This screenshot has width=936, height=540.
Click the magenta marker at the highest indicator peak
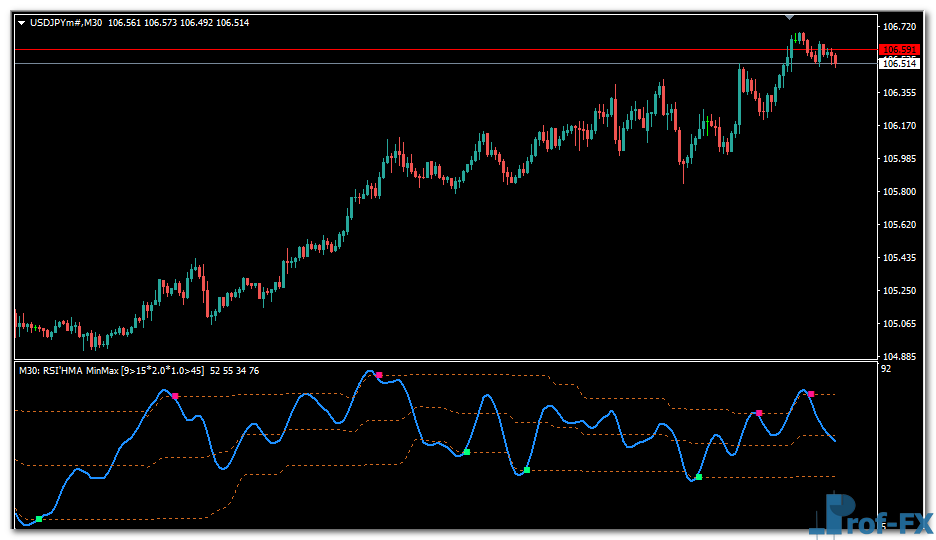coord(379,375)
